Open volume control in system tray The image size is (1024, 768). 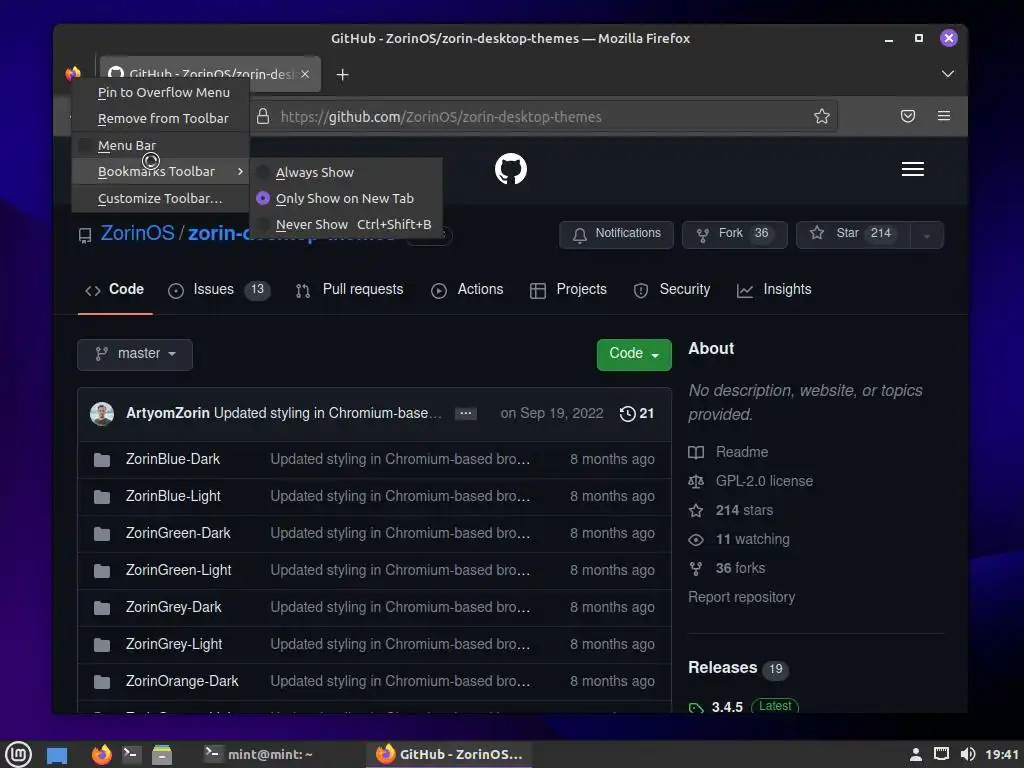pos(968,754)
